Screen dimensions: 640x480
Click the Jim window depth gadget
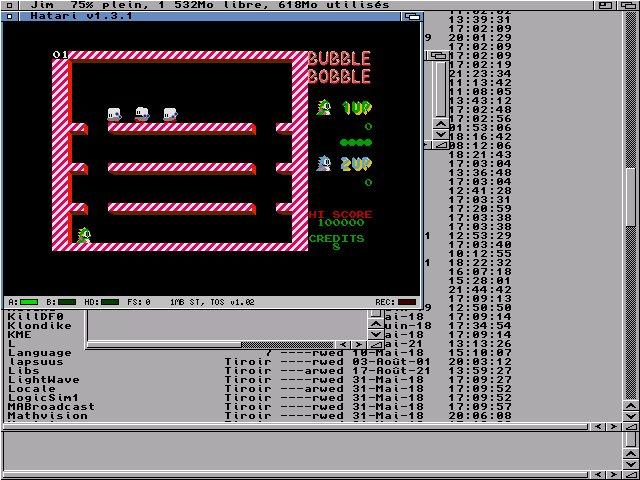[628, 5]
